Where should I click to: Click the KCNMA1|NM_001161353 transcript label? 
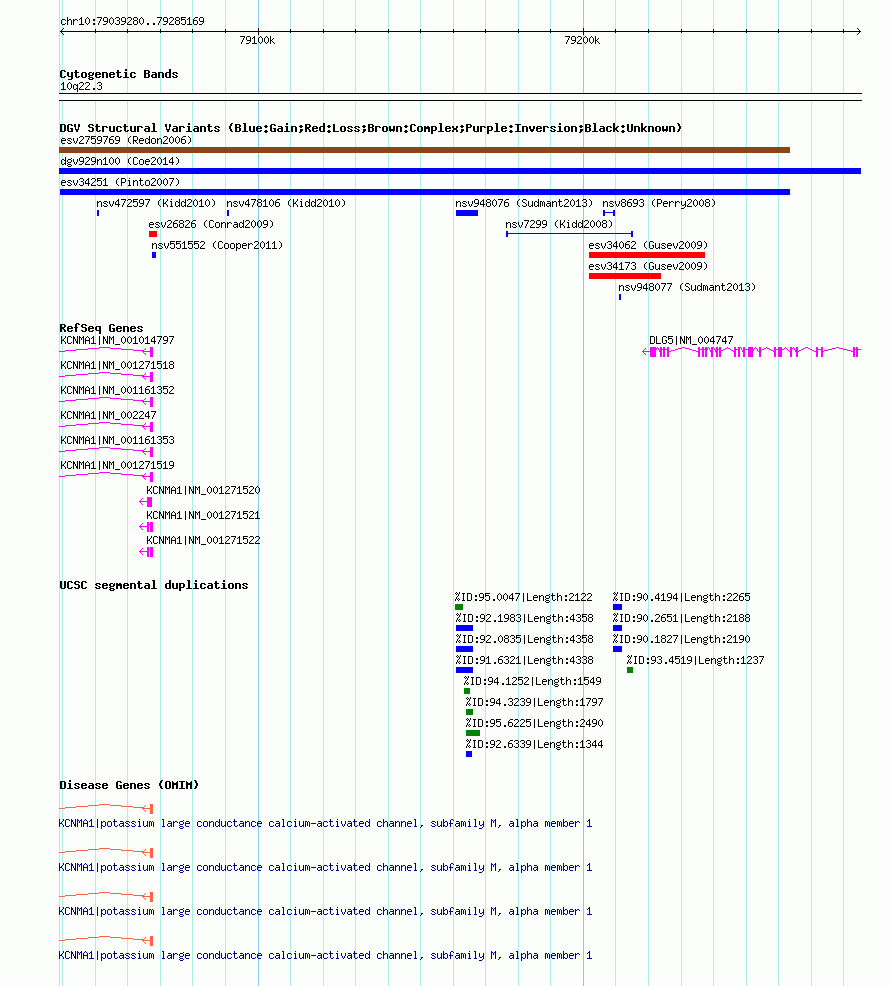(x=118, y=440)
